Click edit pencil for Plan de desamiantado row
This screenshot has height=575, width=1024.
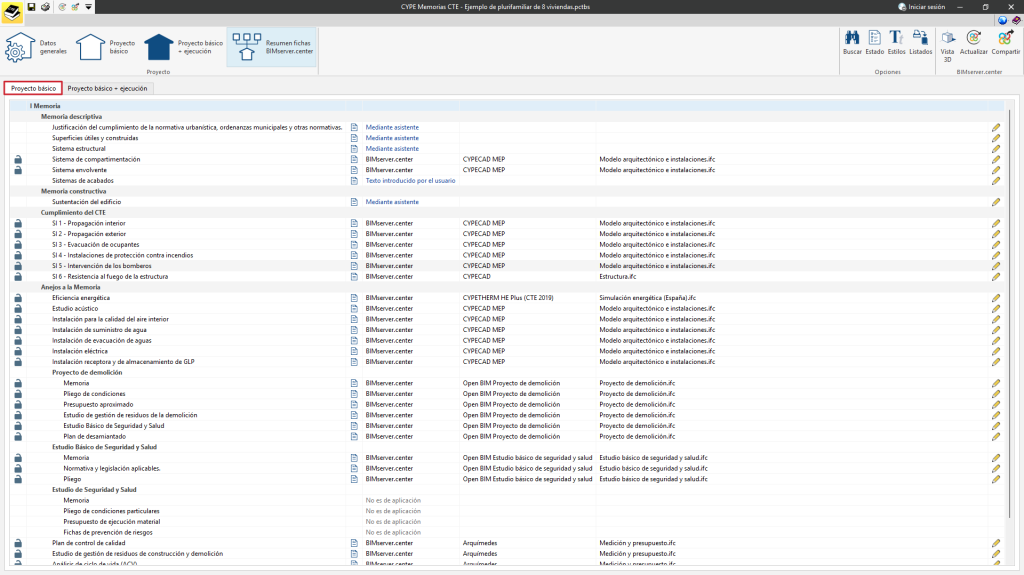pos(996,436)
